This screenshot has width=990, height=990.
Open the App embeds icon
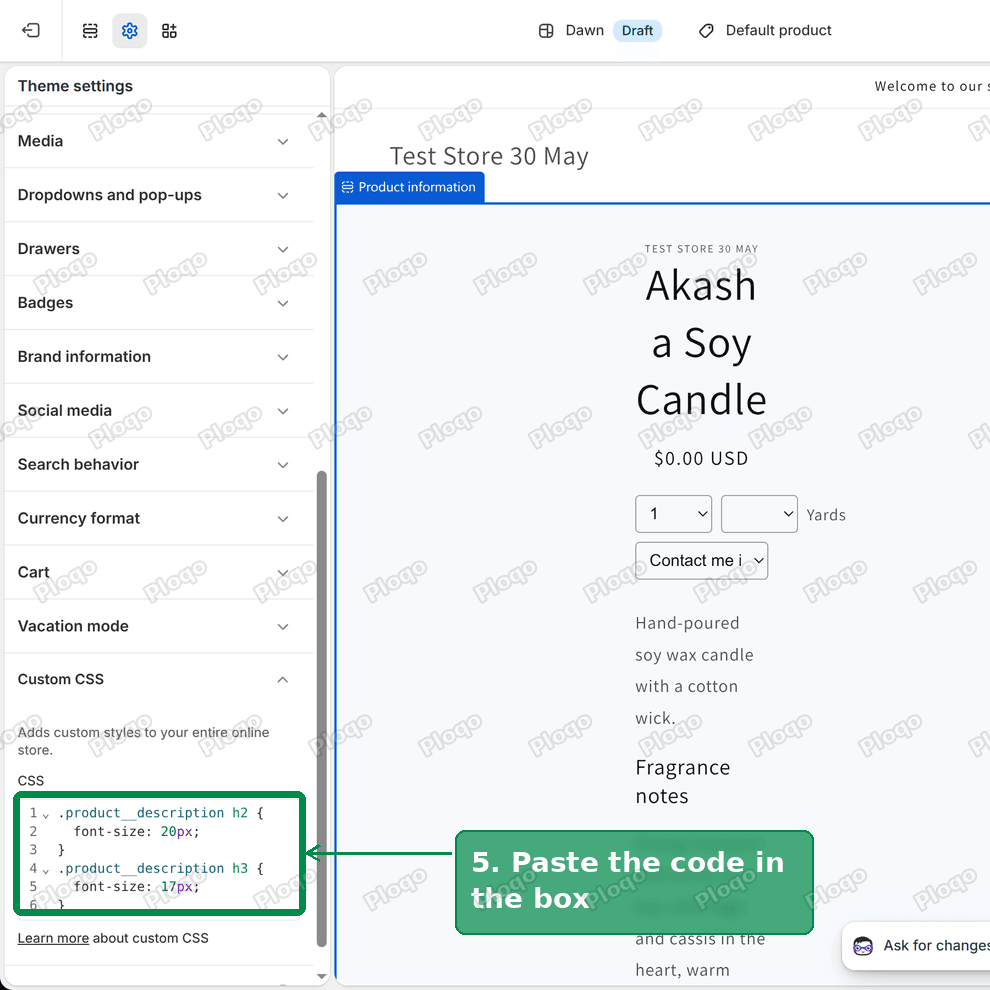point(169,30)
